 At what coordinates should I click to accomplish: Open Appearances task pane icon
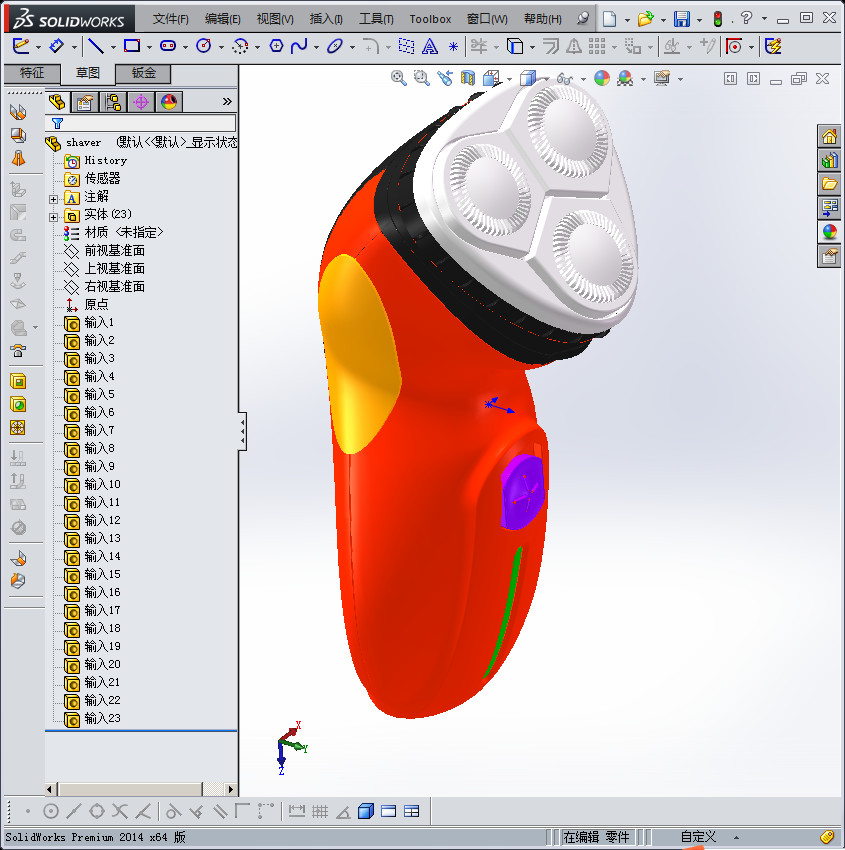pyautogui.click(x=829, y=232)
